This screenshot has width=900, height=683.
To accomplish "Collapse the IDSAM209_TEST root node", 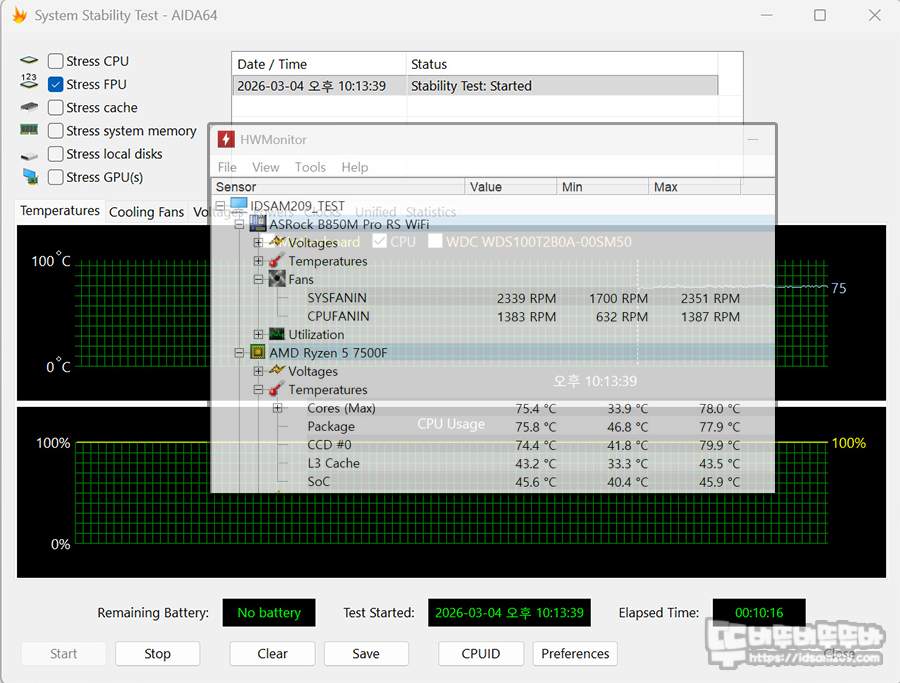I will pyautogui.click(x=220, y=205).
